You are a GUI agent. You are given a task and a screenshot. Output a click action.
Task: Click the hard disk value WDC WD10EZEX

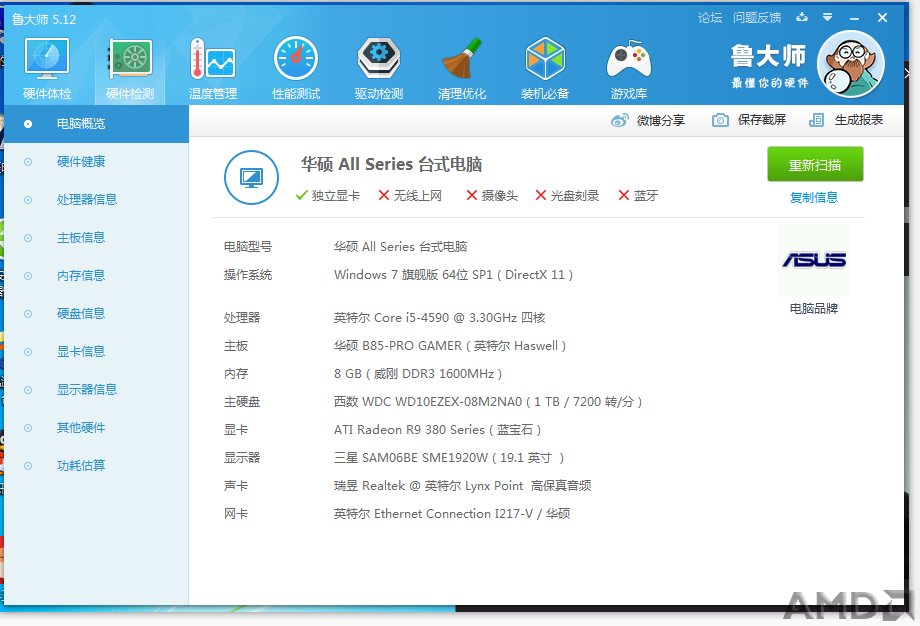[488, 402]
